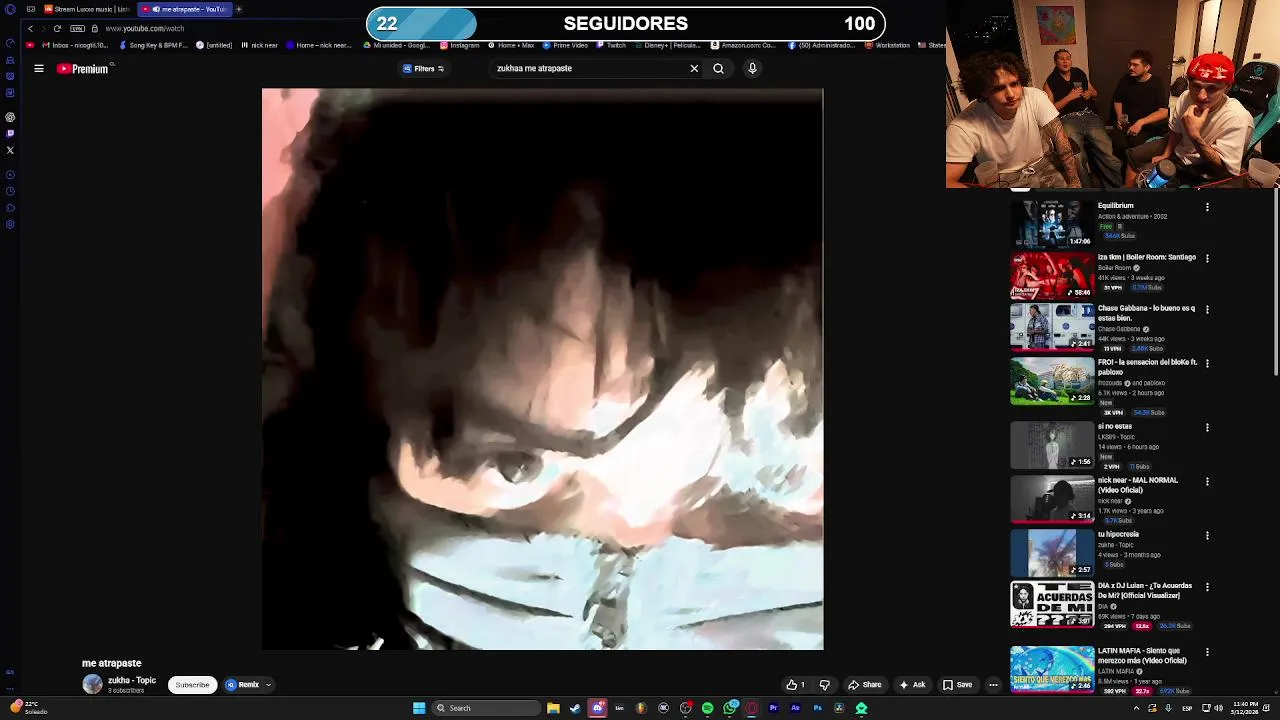The image size is (1280, 720).
Task: Open the Prime Video bookmark
Action: (x=565, y=45)
